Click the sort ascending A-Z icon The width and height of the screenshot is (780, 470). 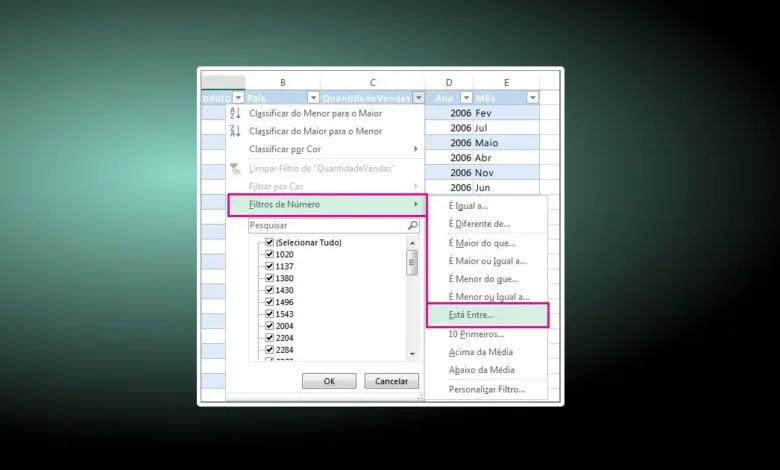(x=235, y=113)
